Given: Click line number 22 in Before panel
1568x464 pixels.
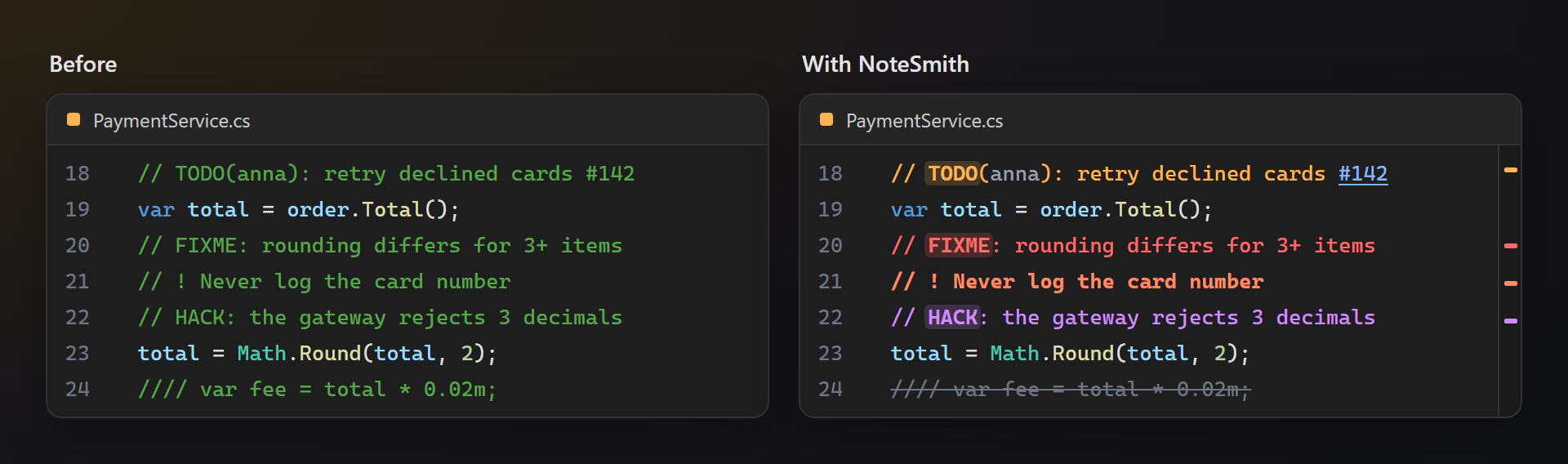Looking at the screenshot, I should pos(78,318).
